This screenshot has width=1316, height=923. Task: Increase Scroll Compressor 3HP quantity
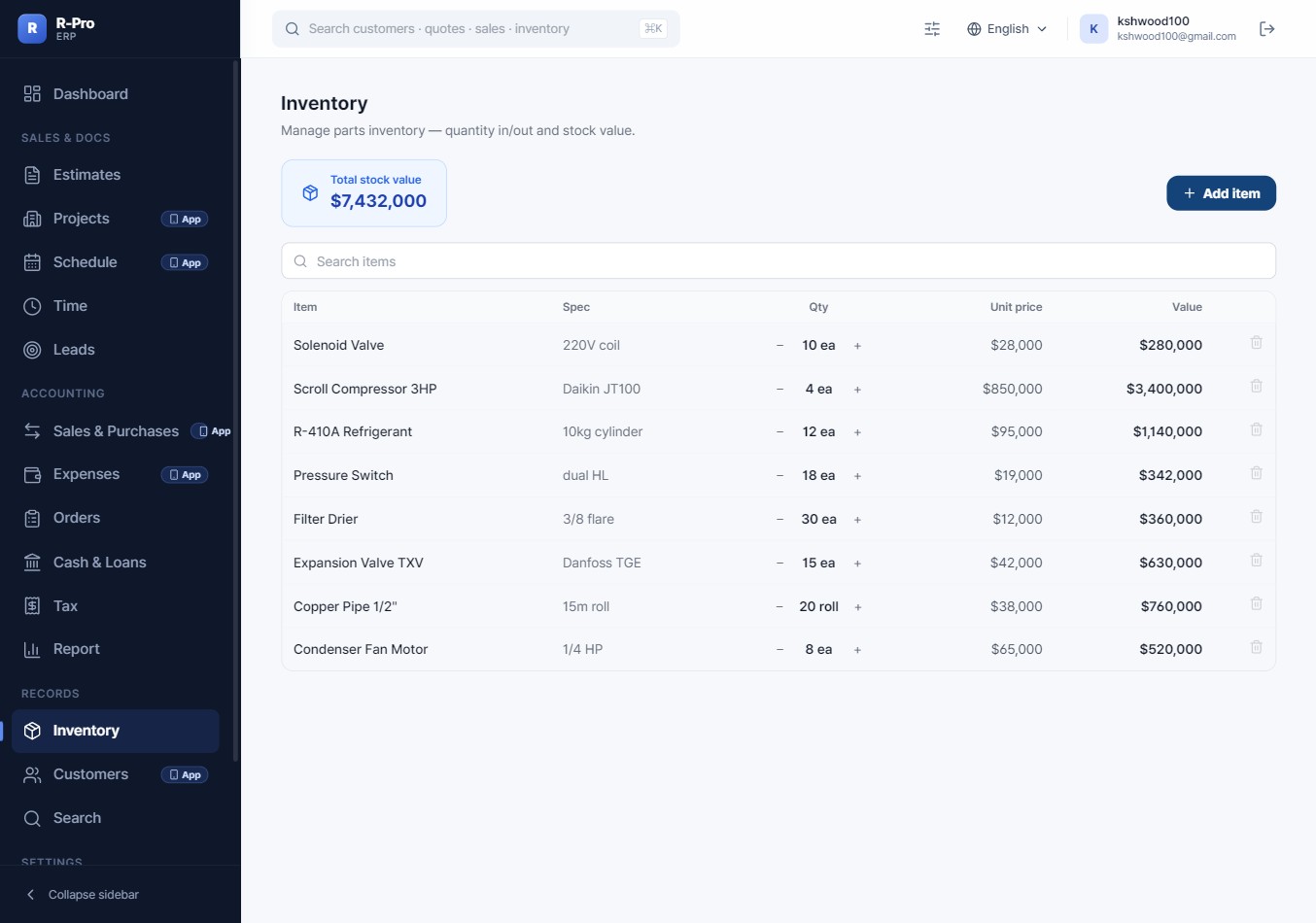coord(857,390)
